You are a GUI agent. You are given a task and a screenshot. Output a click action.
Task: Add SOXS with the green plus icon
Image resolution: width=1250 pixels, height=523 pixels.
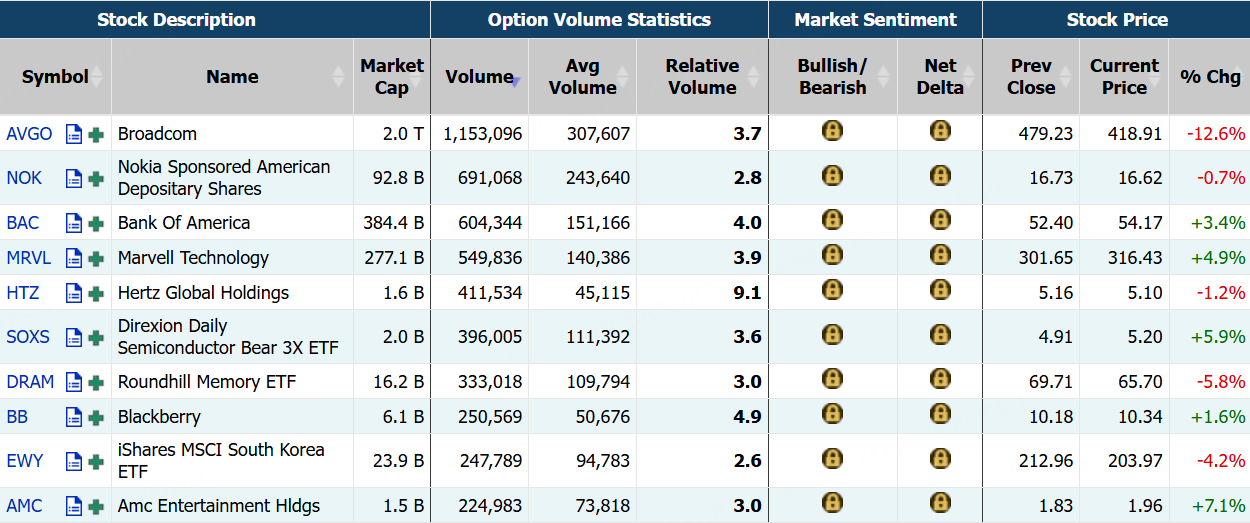point(96,337)
